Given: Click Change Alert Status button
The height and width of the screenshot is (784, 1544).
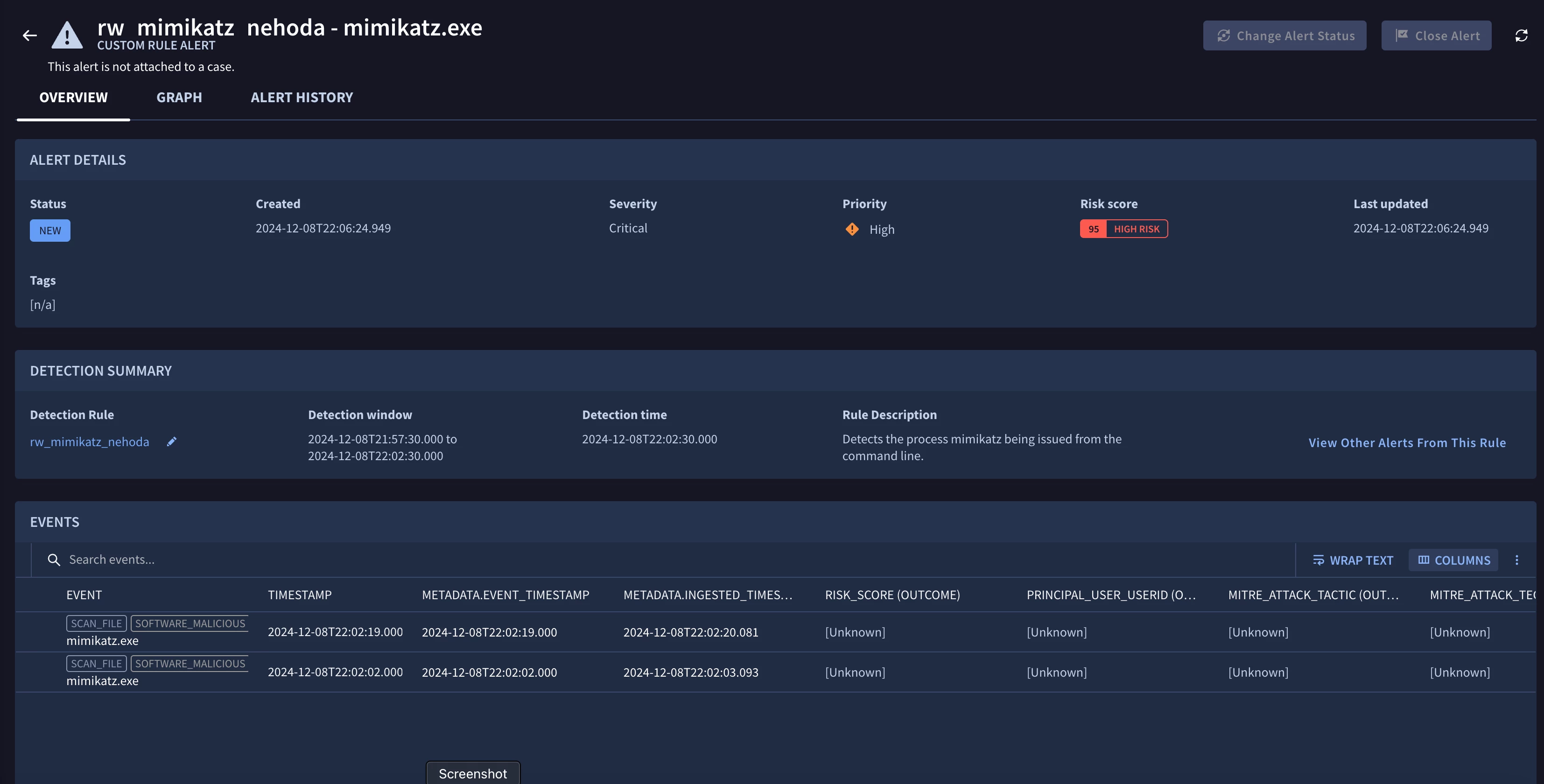Looking at the screenshot, I should tap(1284, 35).
